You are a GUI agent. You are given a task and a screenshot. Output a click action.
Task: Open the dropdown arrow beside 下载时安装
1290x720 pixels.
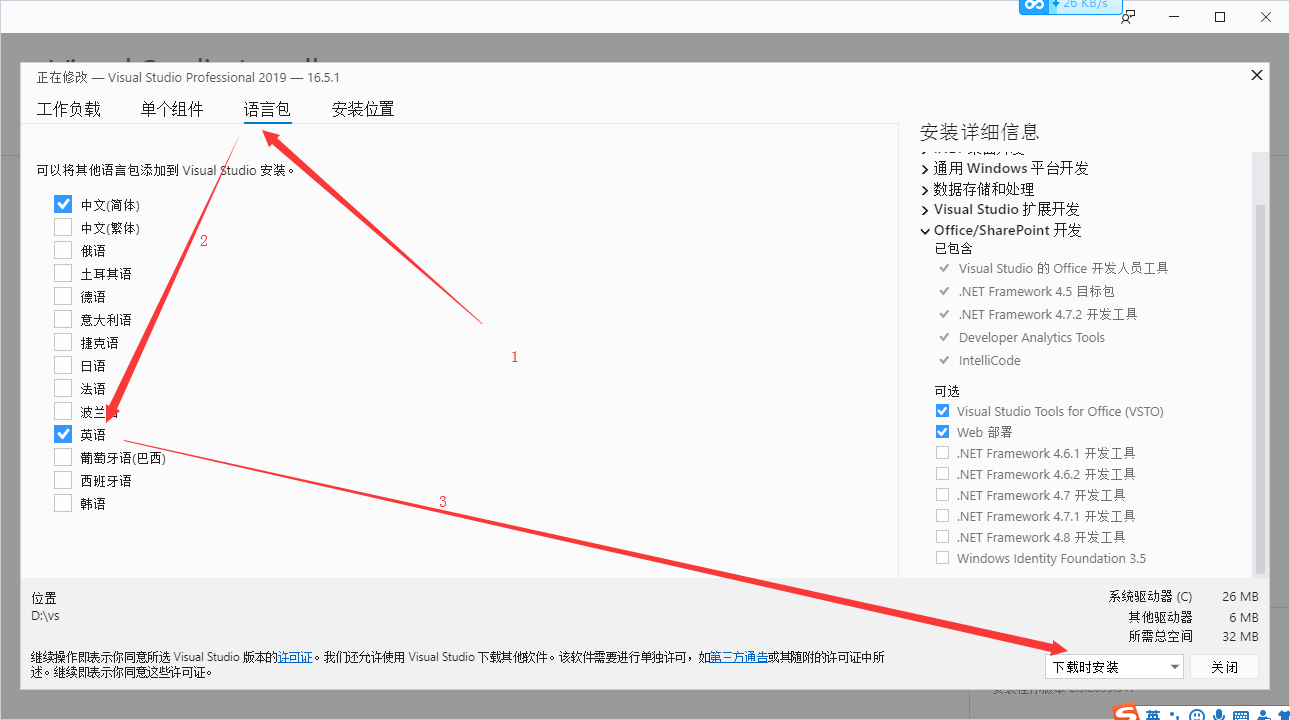(1176, 666)
